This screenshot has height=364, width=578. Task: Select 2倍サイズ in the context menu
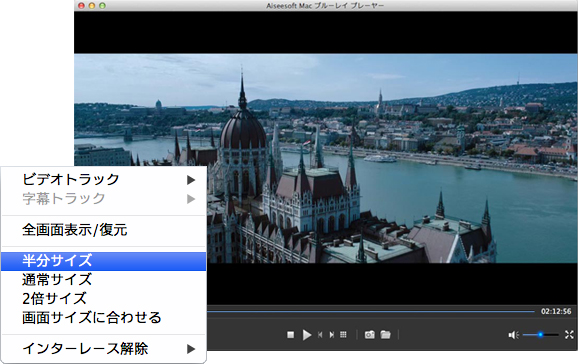click(104, 298)
